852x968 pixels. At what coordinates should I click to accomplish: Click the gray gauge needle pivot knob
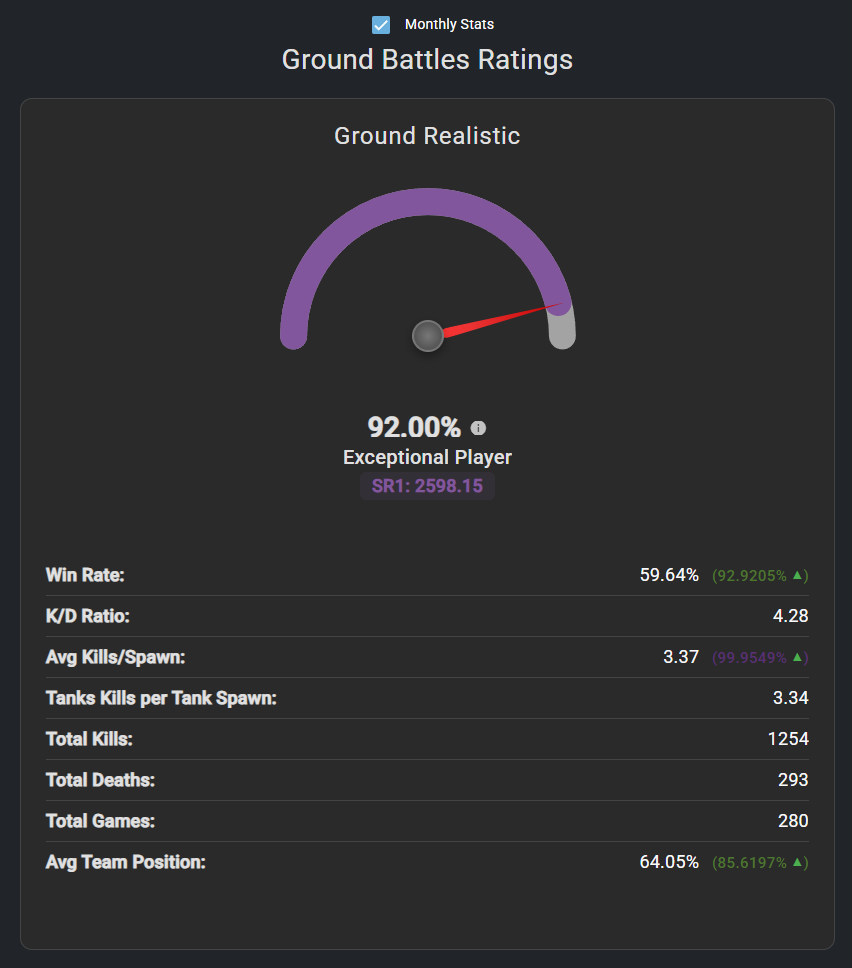(428, 336)
